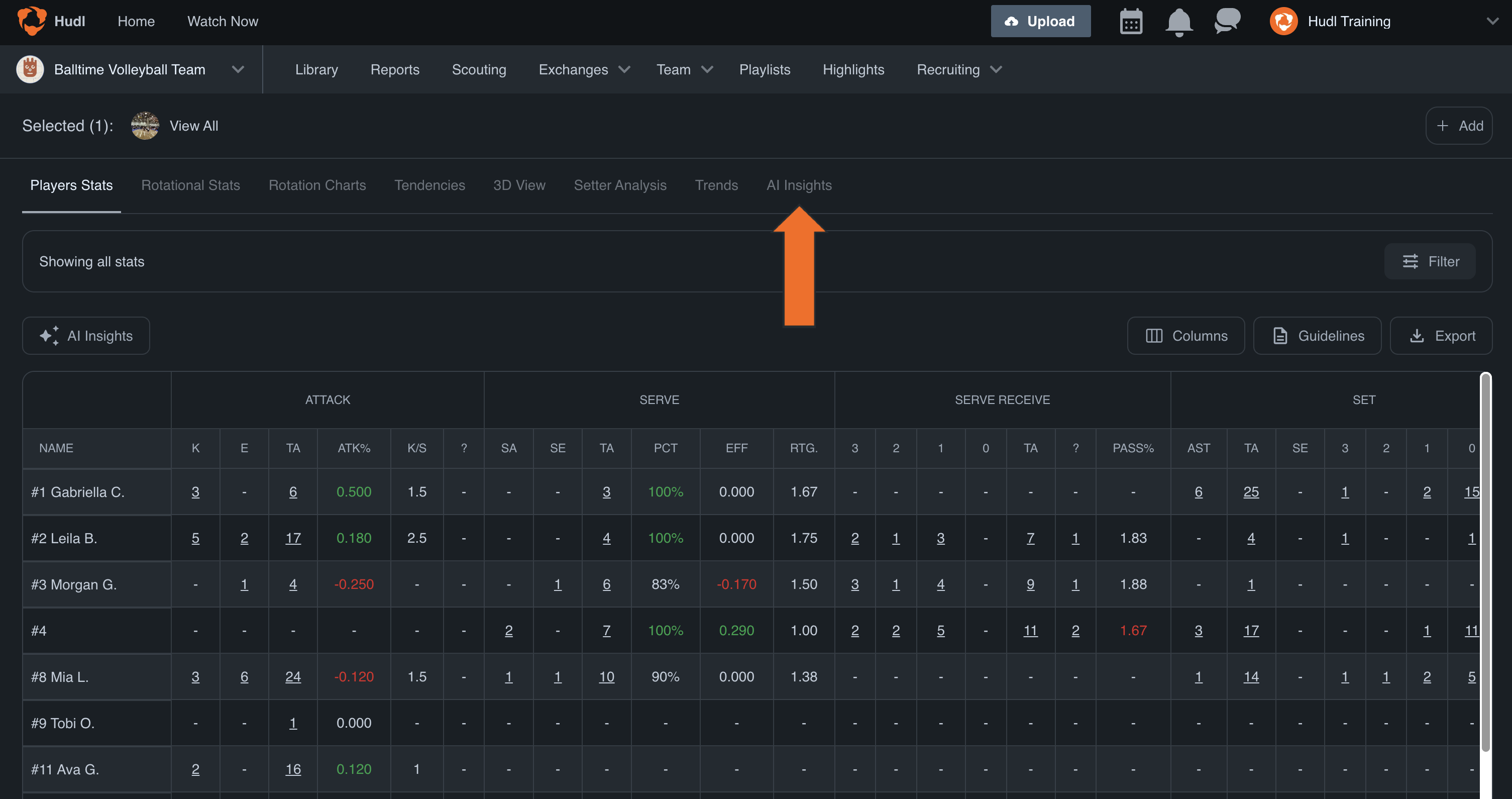Click the View All link

(194, 126)
